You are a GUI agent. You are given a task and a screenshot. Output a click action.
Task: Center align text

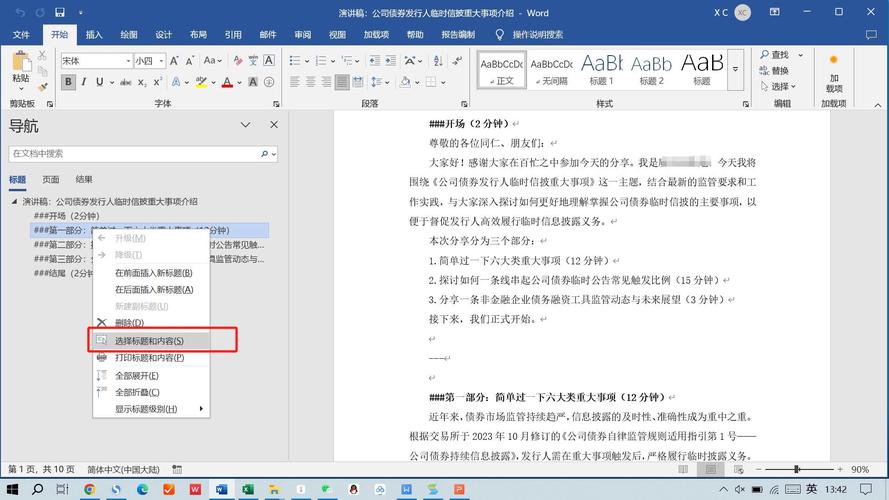coord(310,83)
